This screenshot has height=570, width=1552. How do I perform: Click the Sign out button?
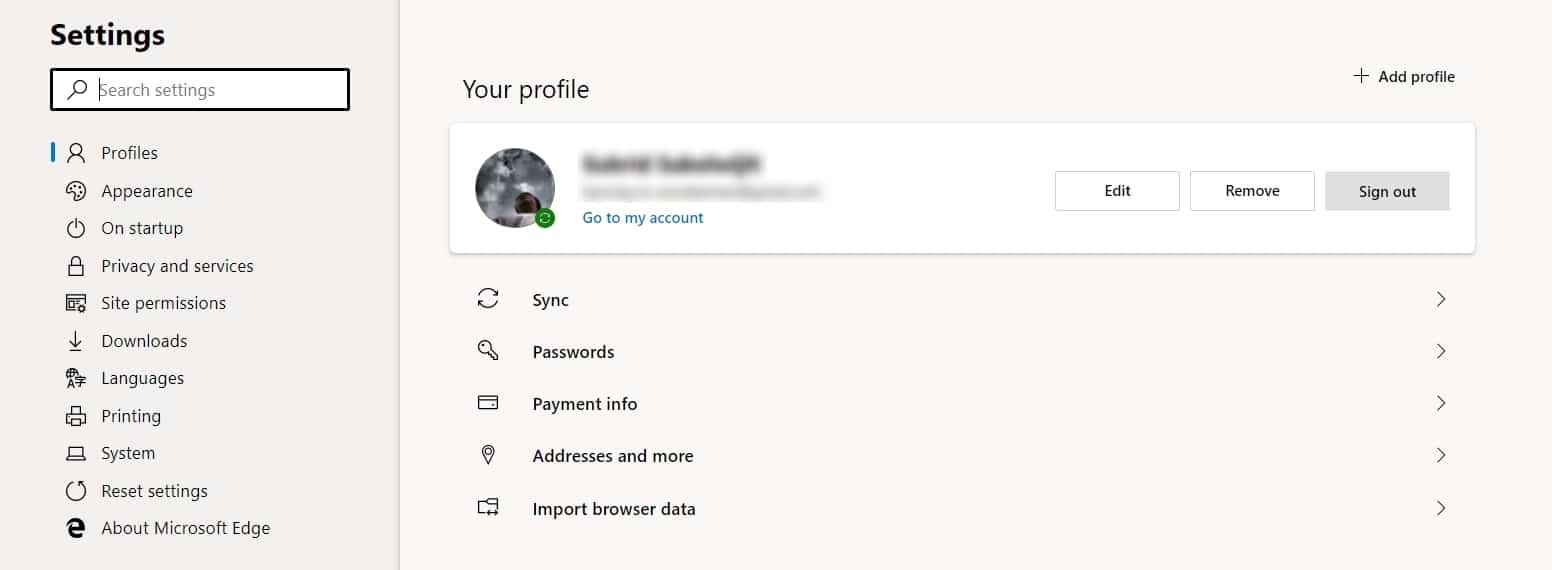click(x=1387, y=191)
